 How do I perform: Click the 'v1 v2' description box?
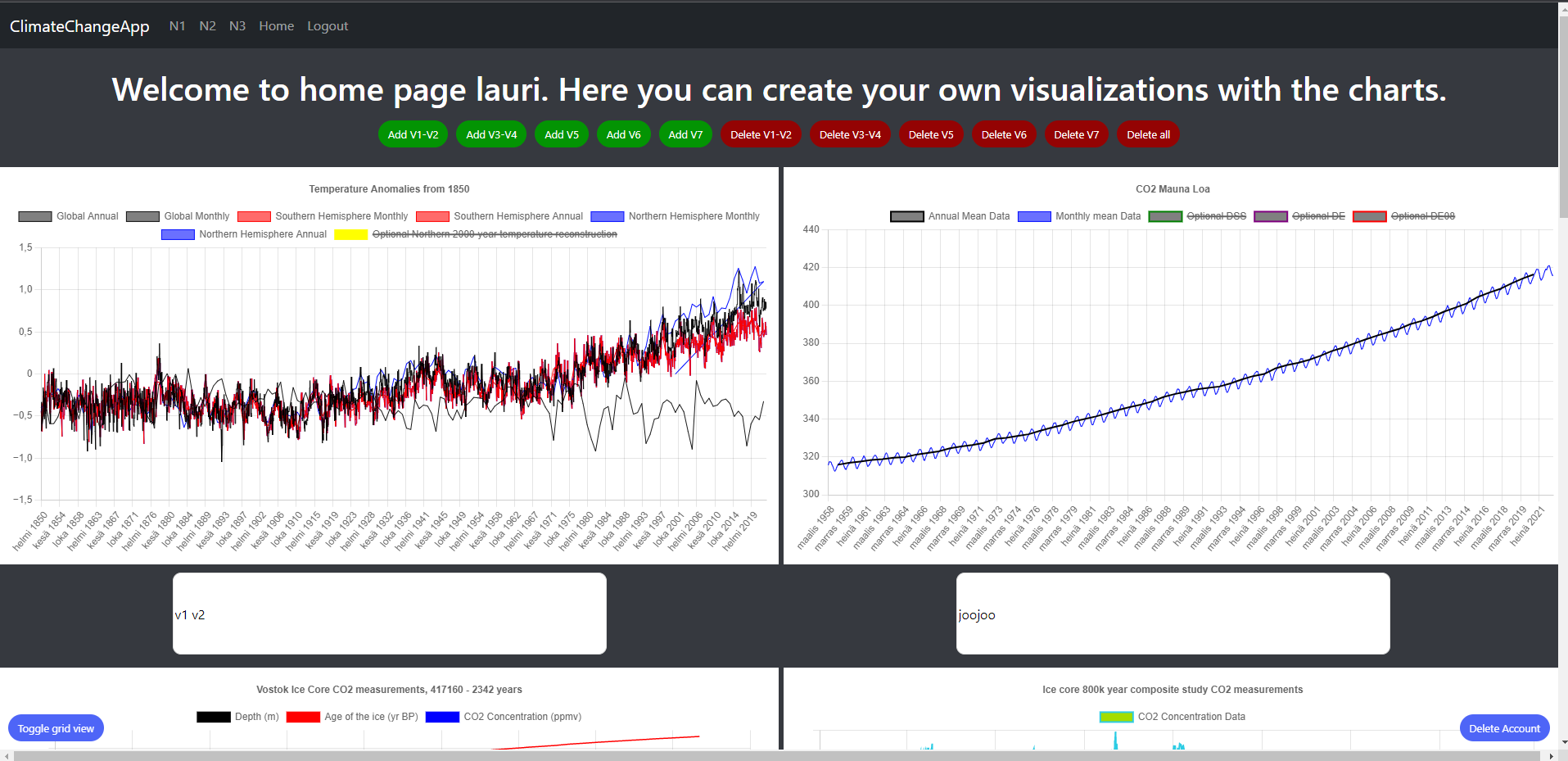coord(390,614)
